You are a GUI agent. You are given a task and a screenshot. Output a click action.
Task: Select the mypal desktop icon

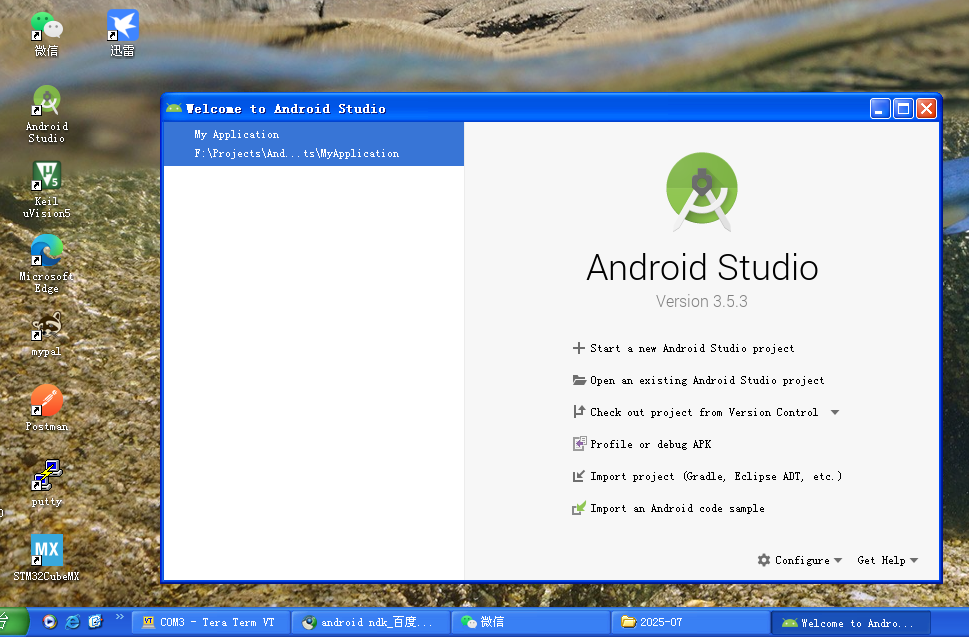(x=46, y=334)
